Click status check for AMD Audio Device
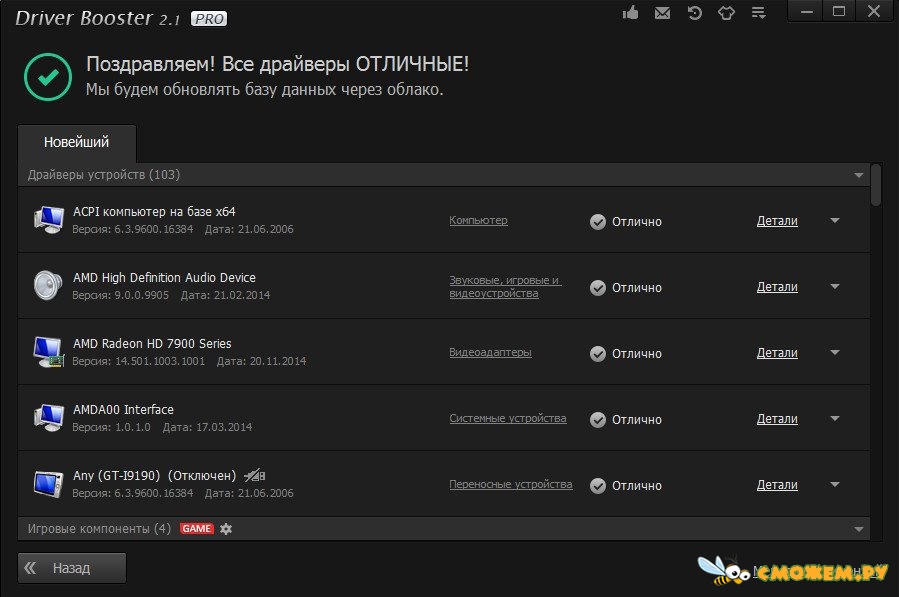This screenshot has width=899, height=597. click(x=597, y=288)
